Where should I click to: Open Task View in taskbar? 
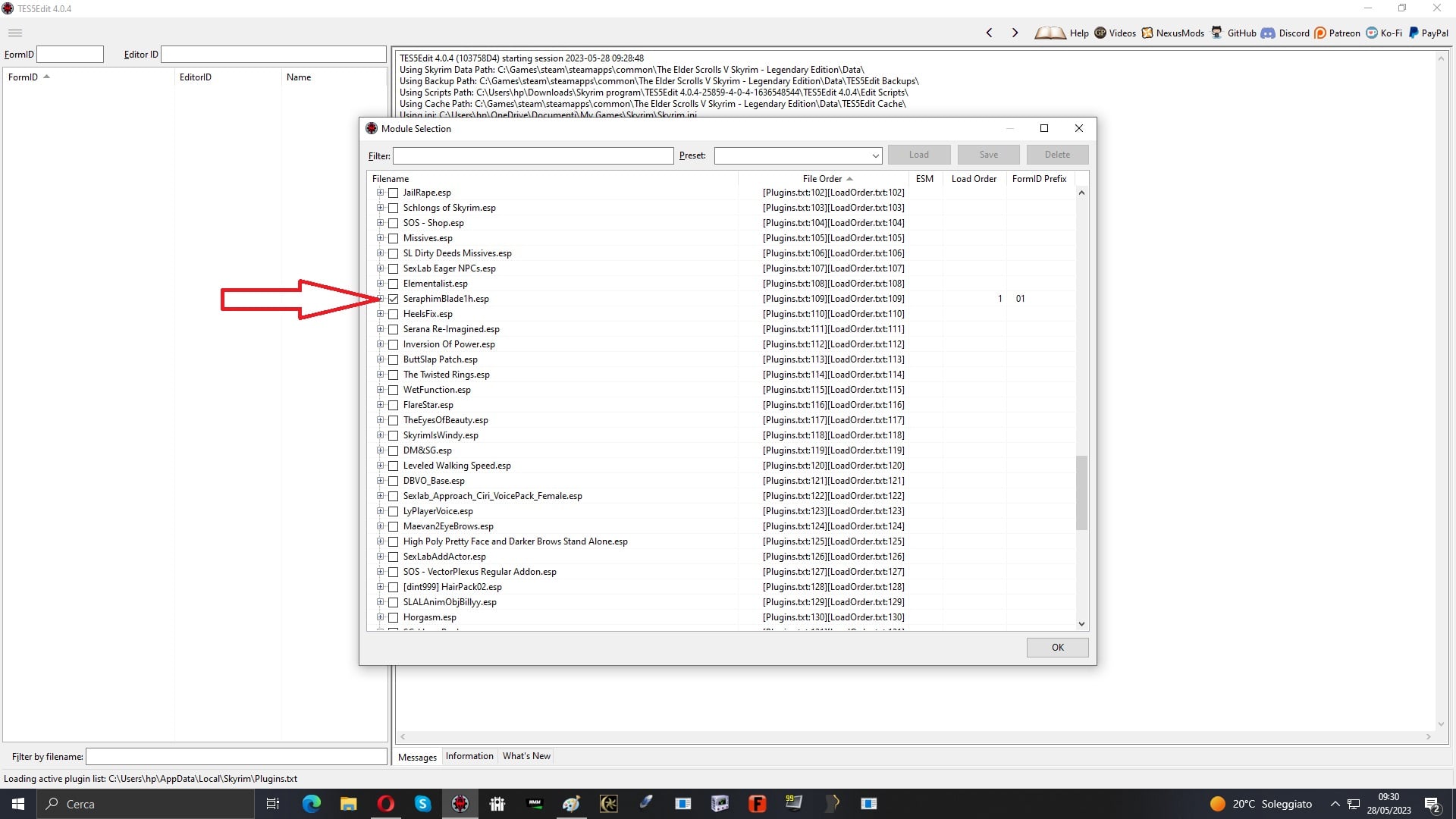click(273, 804)
